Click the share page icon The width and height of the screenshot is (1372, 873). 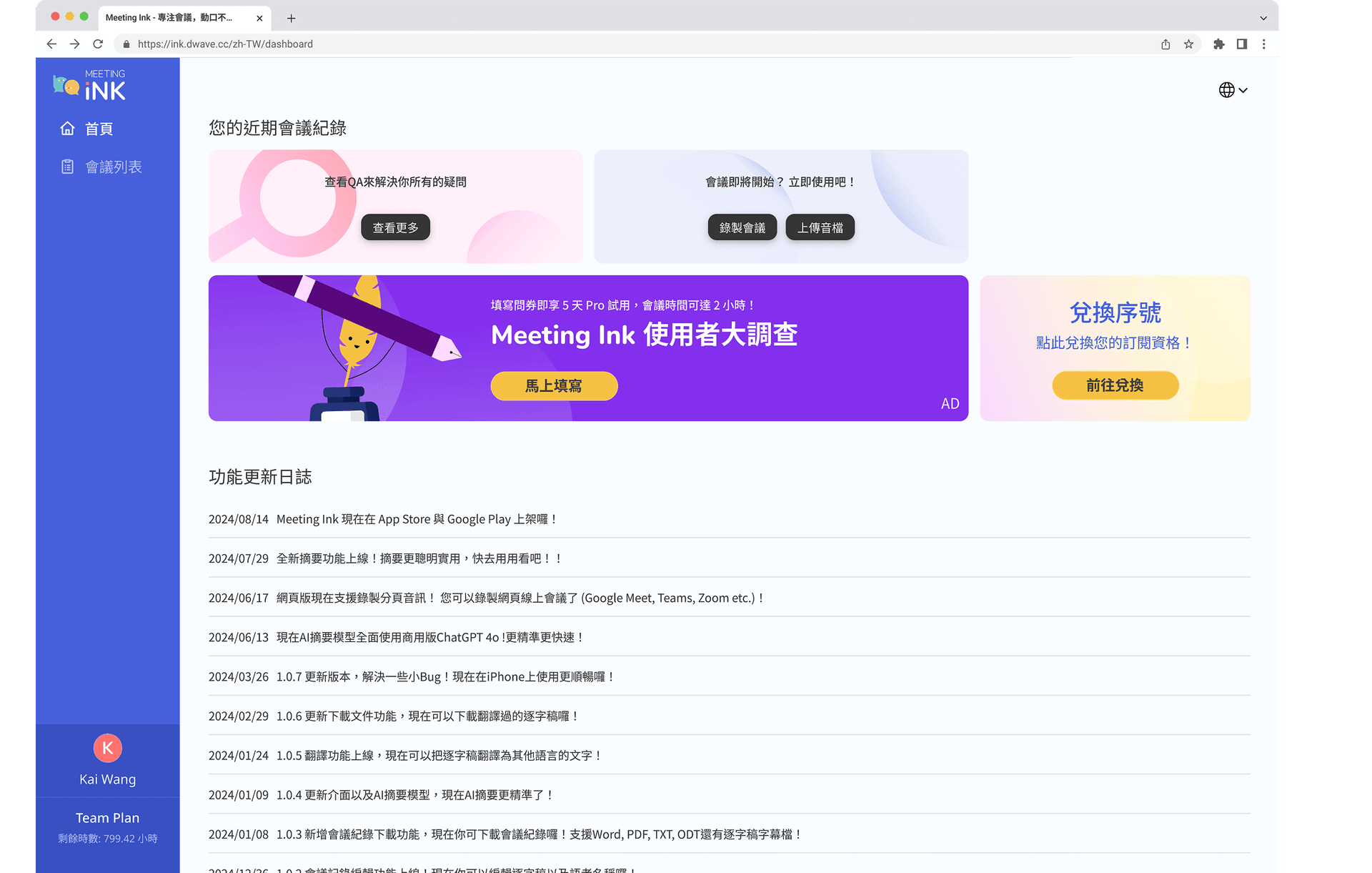1165,44
